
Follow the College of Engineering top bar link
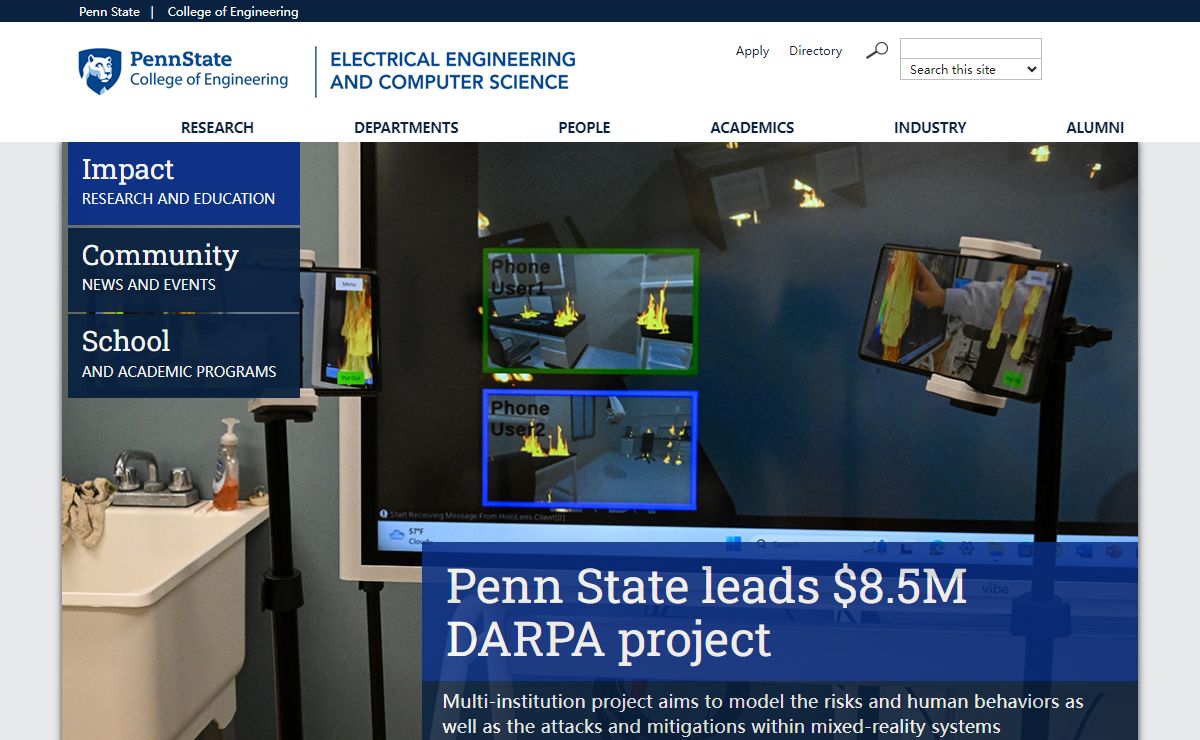(233, 12)
